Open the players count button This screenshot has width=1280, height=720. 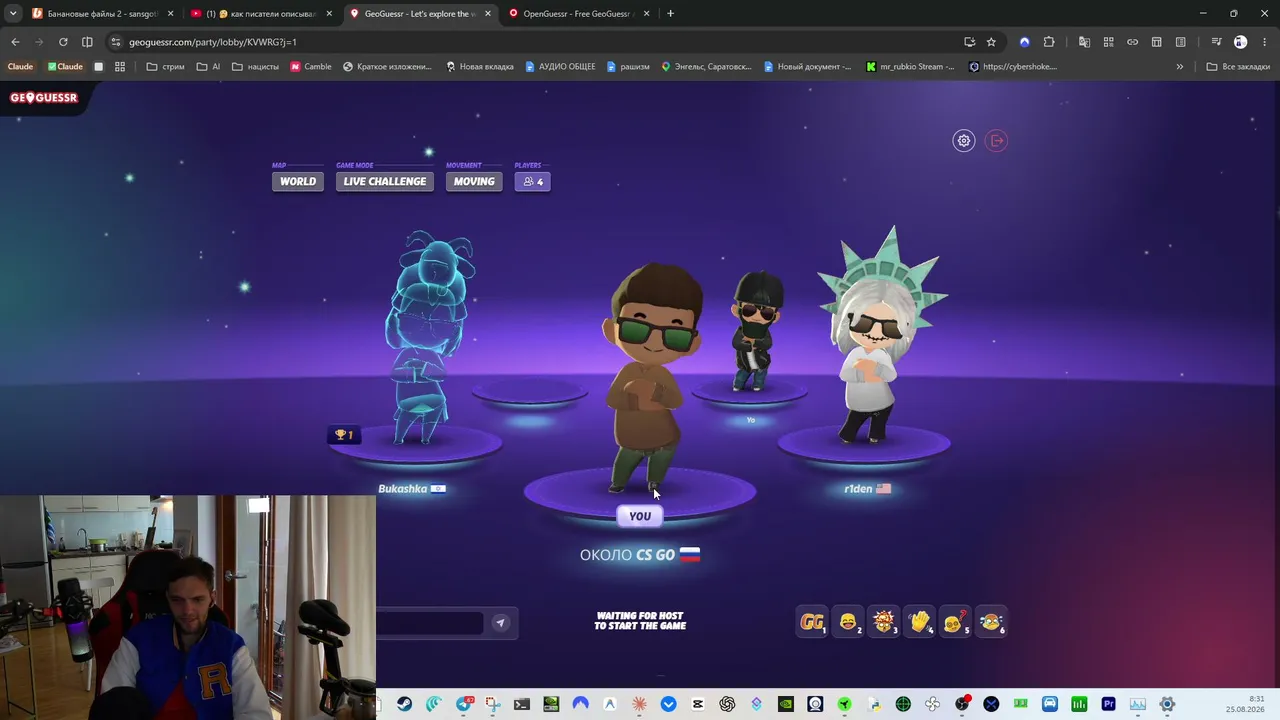532,181
